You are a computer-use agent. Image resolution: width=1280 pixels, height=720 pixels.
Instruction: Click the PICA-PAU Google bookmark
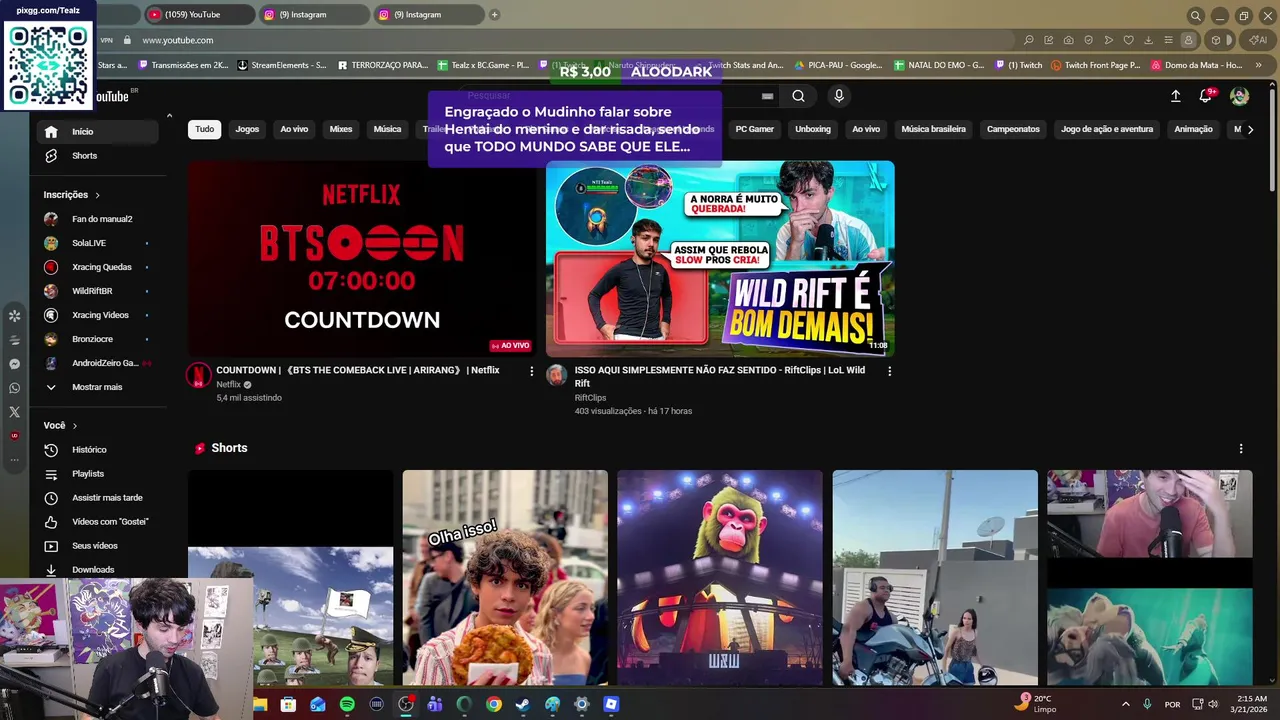838,65
